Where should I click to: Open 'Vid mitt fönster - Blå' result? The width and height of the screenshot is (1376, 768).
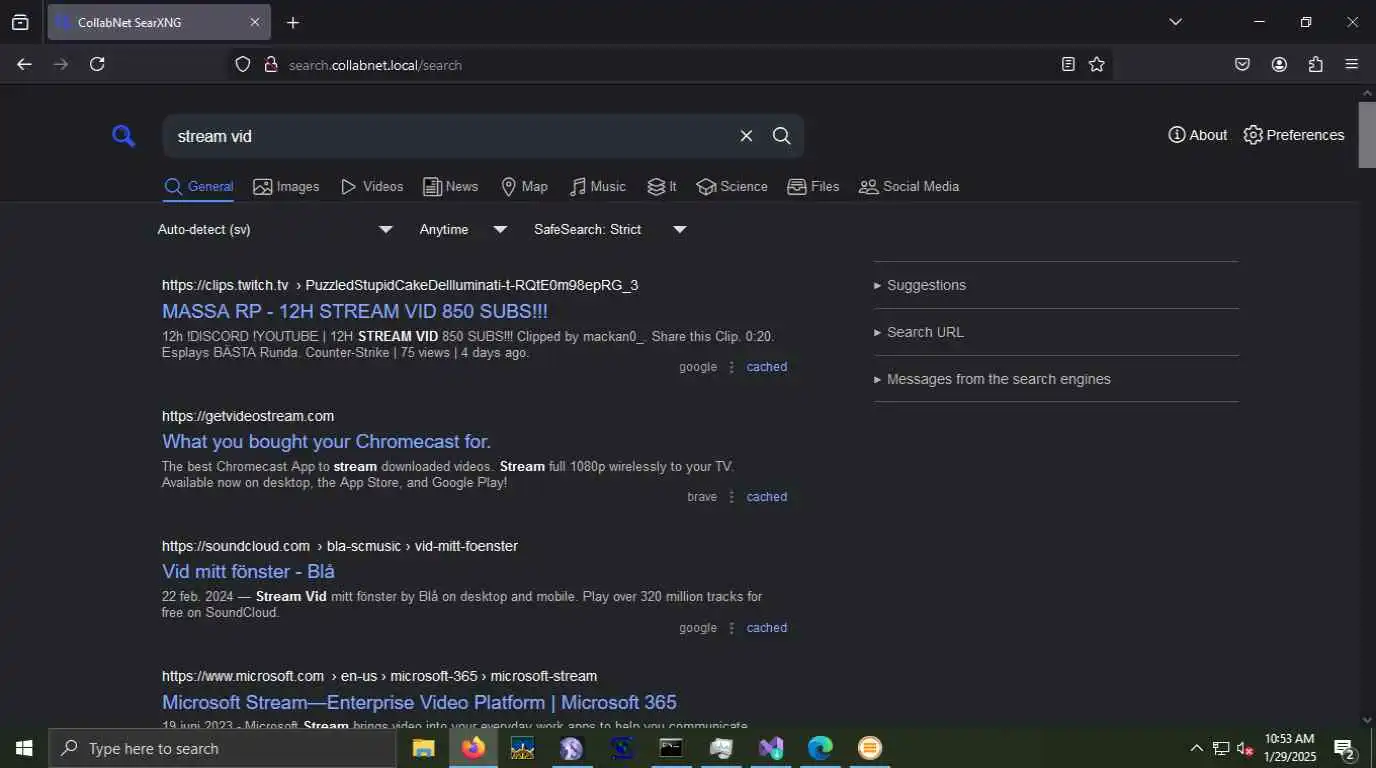(248, 572)
